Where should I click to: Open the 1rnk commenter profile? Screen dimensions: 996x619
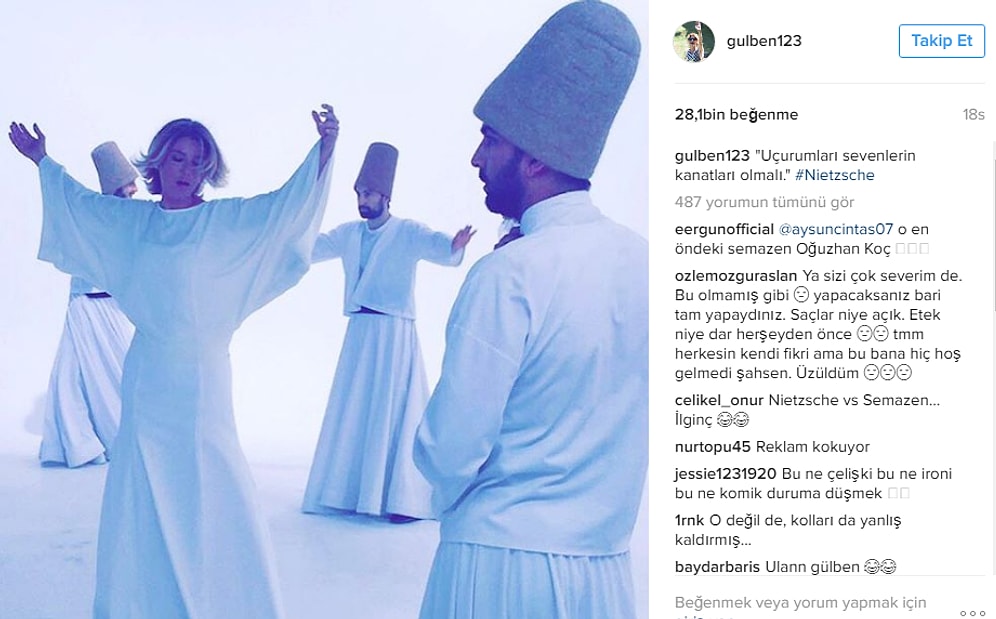689,520
